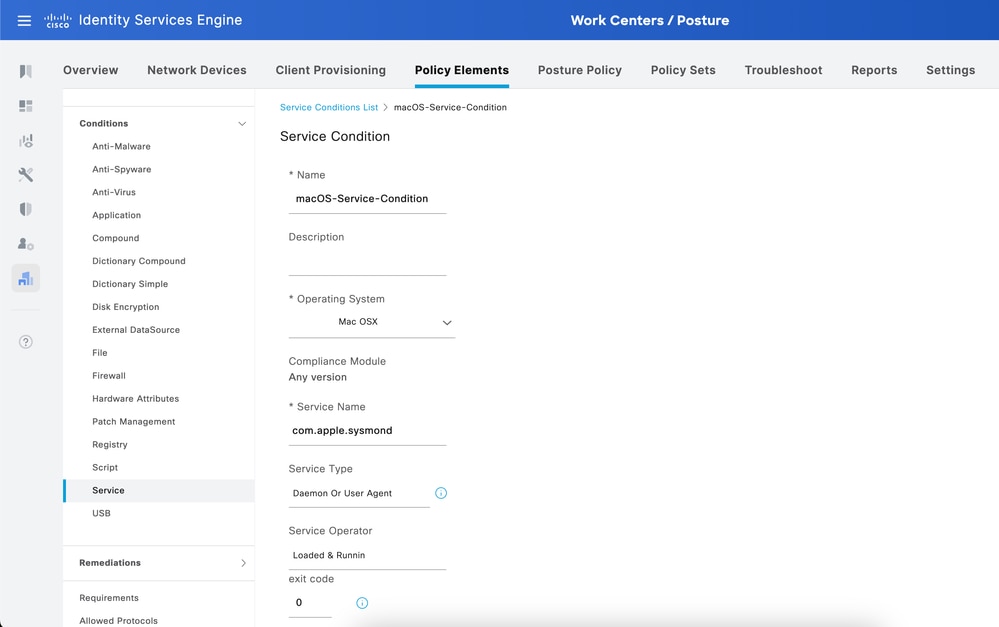Open Anti-Malware conditions
999x627 pixels.
(122, 147)
